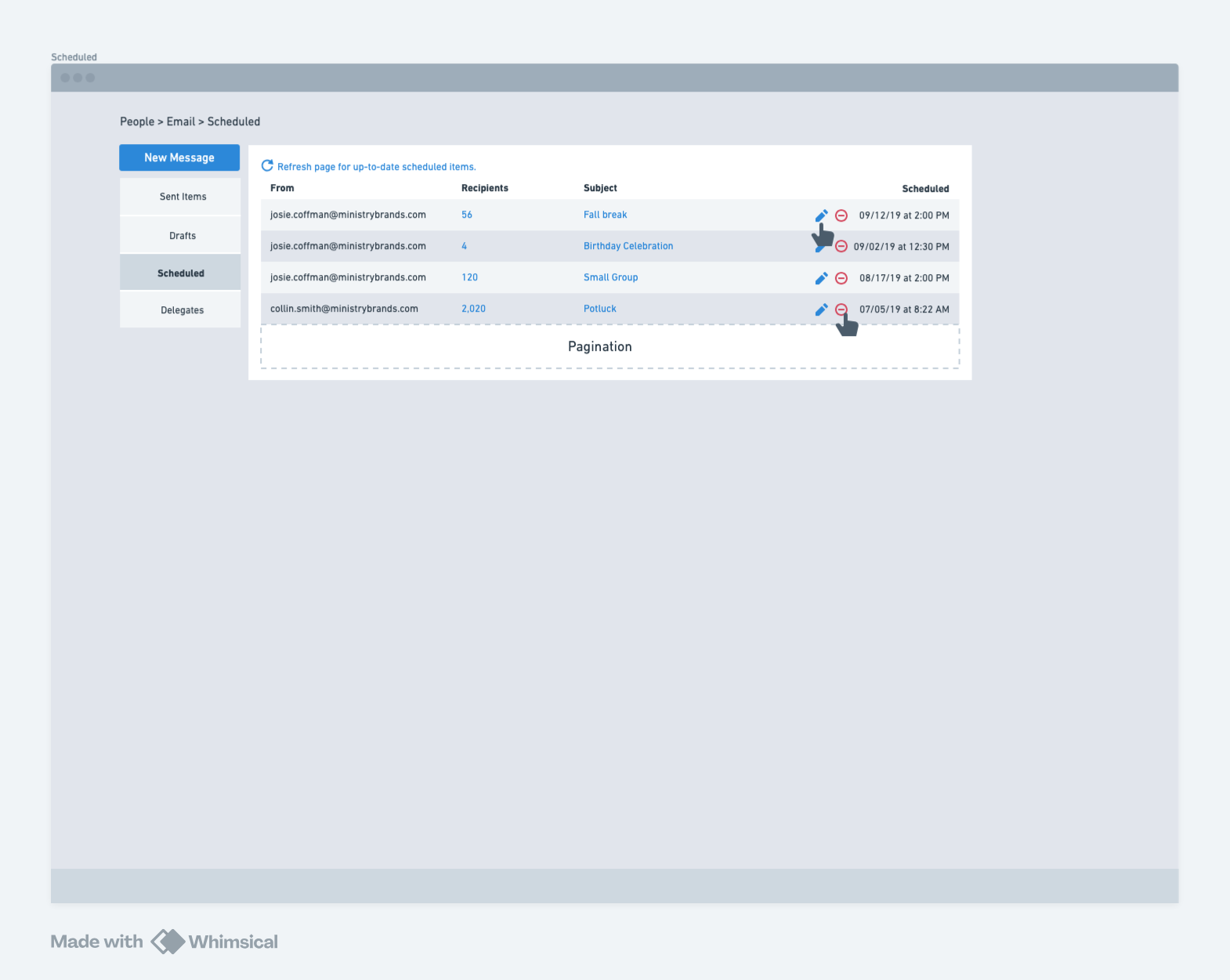The width and height of the screenshot is (1230, 980).
Task: Select the sender cell in the Fall break row
Action: click(x=349, y=215)
